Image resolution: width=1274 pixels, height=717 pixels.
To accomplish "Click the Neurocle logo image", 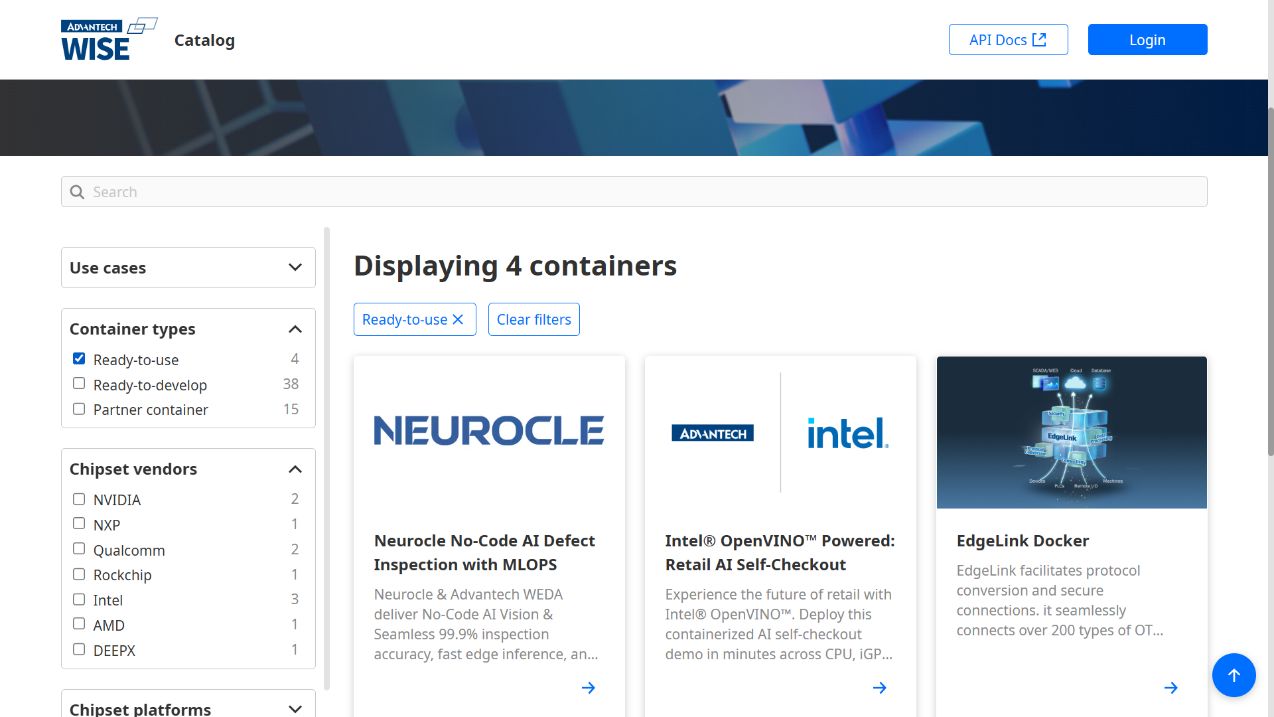I will 489,431.
